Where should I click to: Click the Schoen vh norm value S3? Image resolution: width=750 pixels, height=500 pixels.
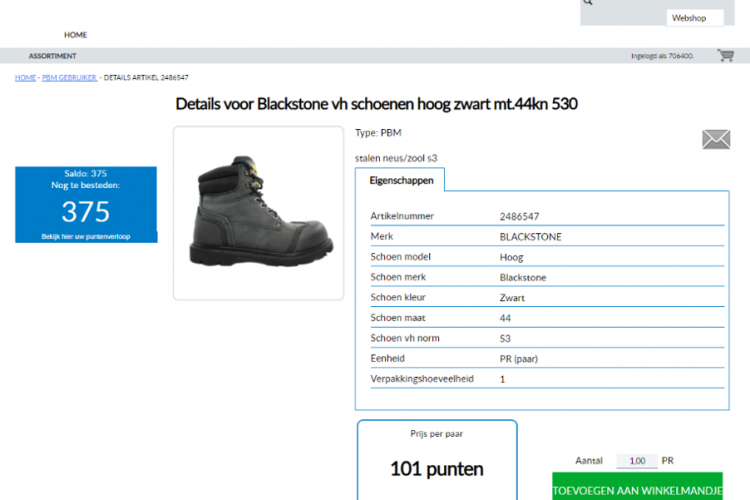505,338
